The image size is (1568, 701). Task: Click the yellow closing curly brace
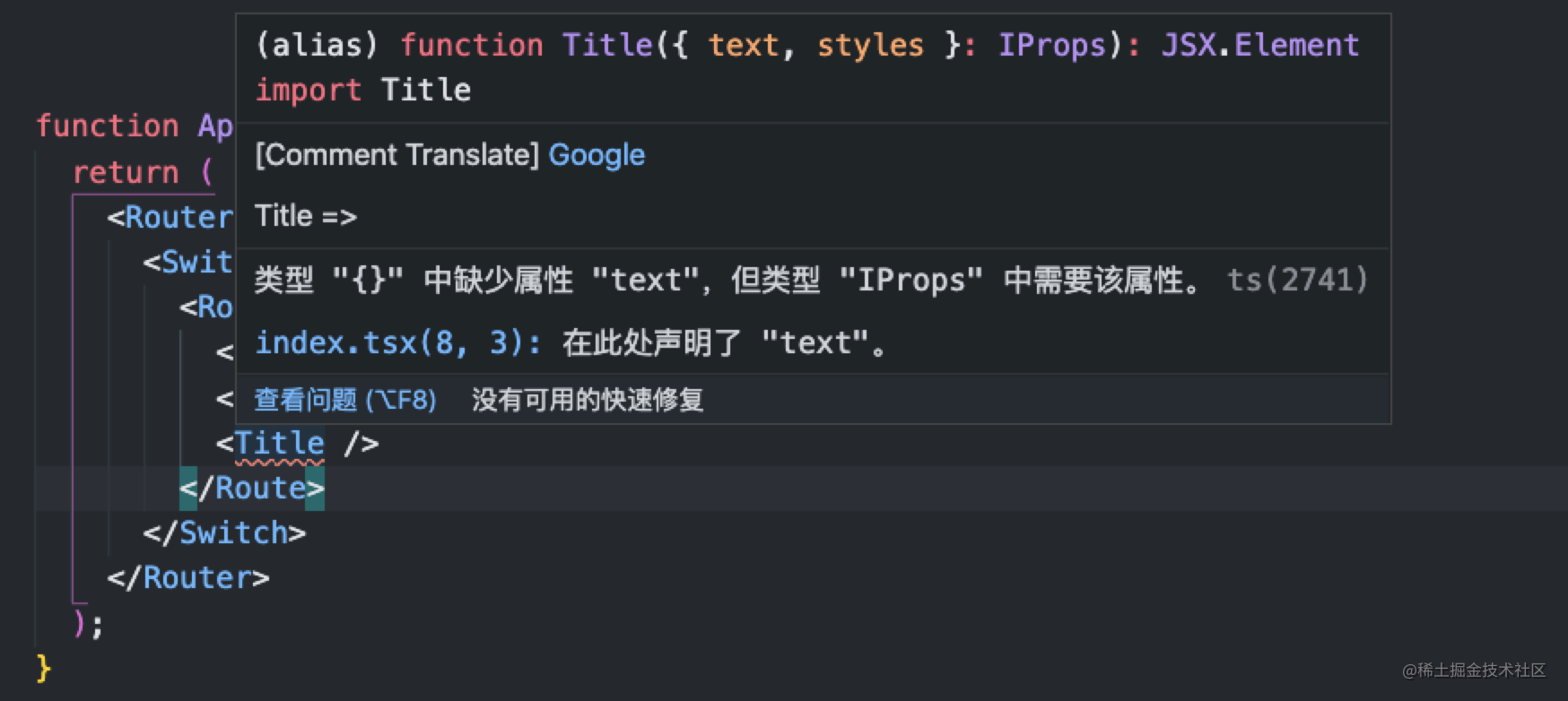43,668
